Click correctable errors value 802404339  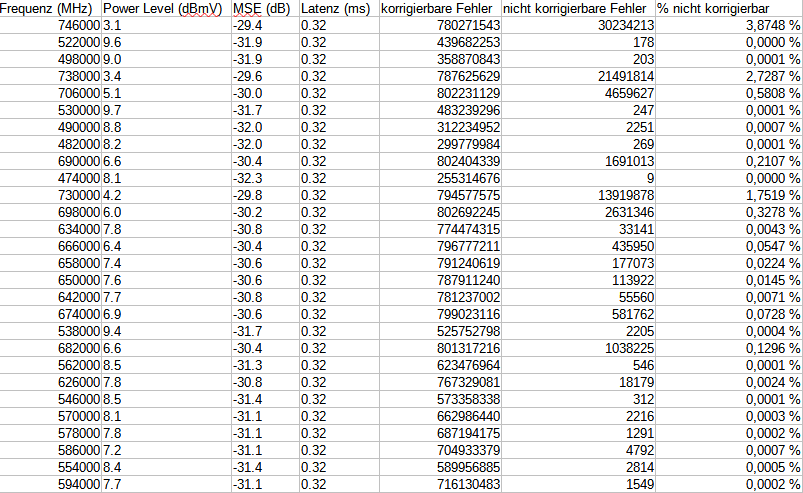[440, 161]
